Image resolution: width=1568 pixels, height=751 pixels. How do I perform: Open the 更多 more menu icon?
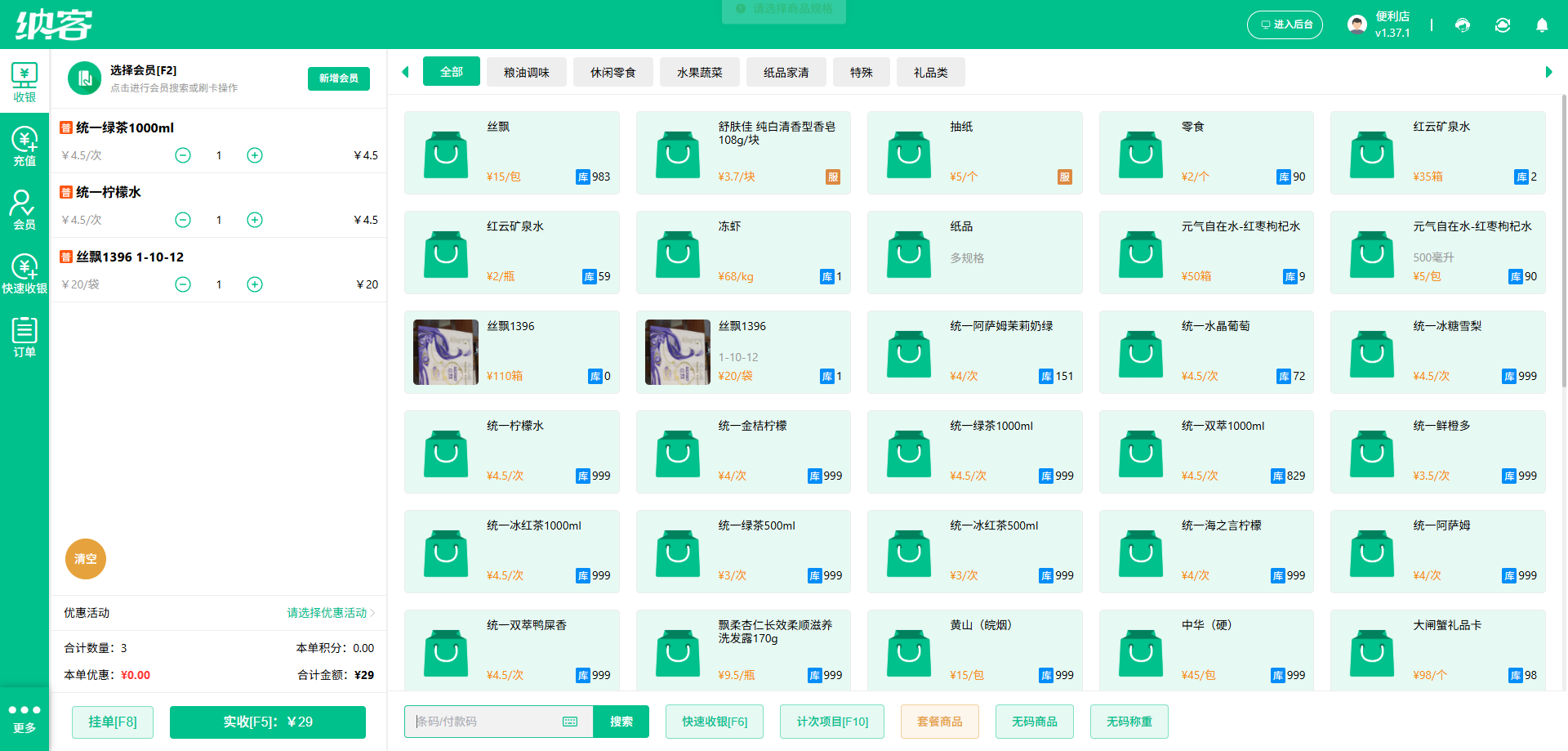pyautogui.click(x=24, y=718)
